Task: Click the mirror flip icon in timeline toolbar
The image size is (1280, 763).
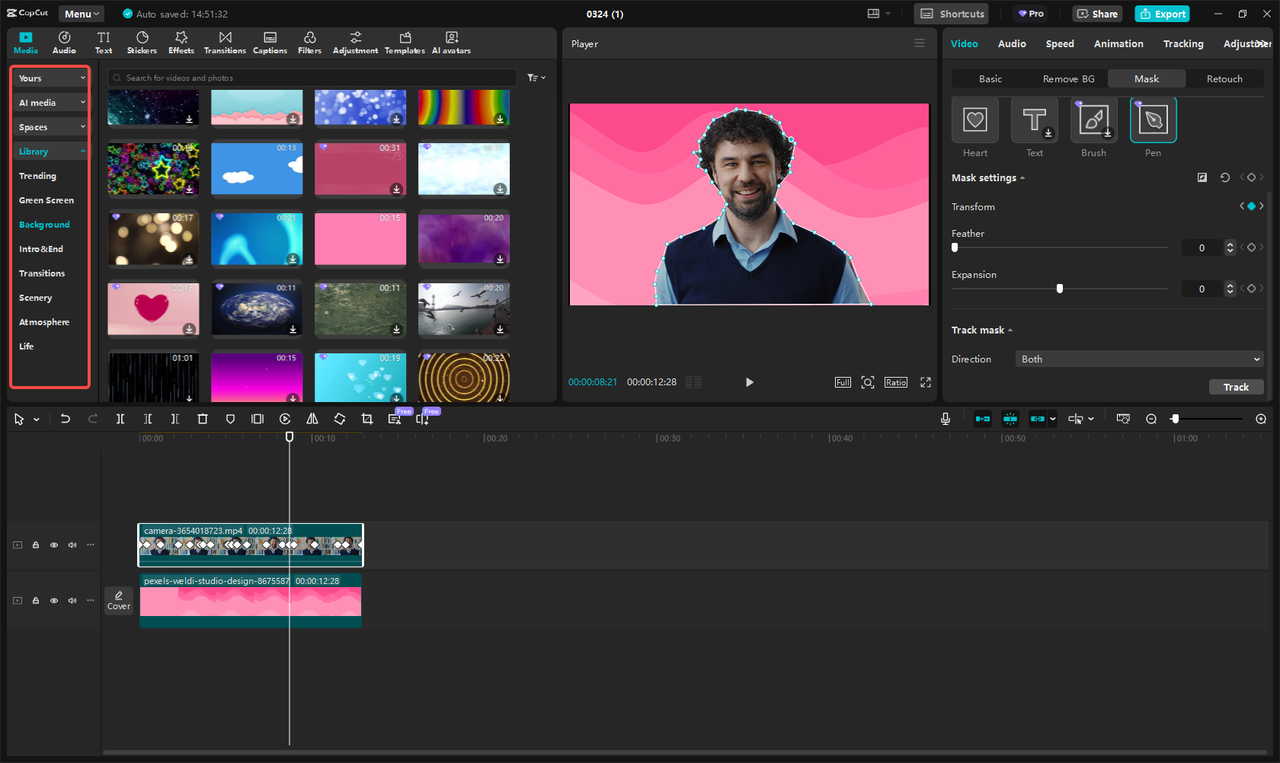Action: [312, 419]
